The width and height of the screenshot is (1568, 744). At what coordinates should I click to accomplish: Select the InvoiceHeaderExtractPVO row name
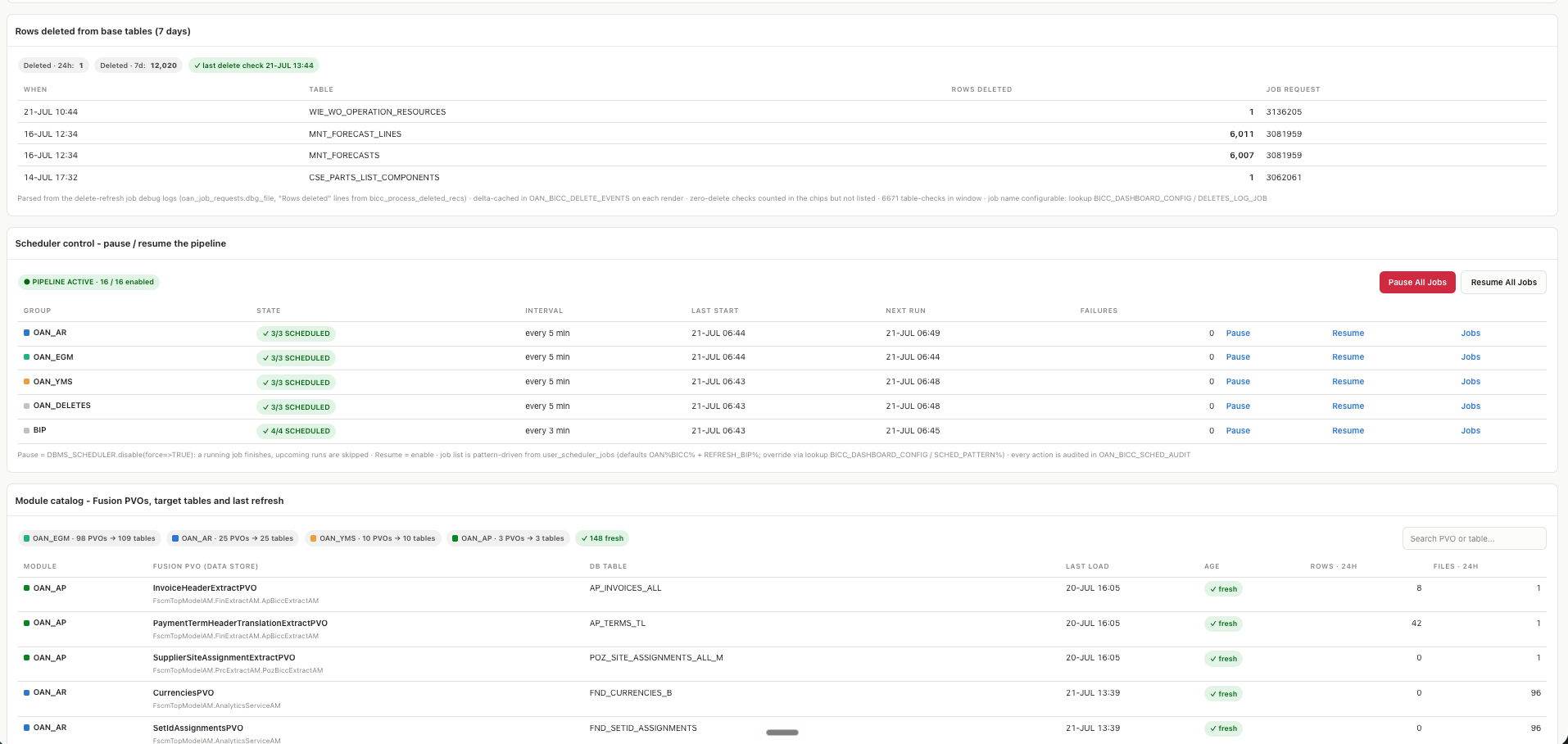click(x=205, y=588)
